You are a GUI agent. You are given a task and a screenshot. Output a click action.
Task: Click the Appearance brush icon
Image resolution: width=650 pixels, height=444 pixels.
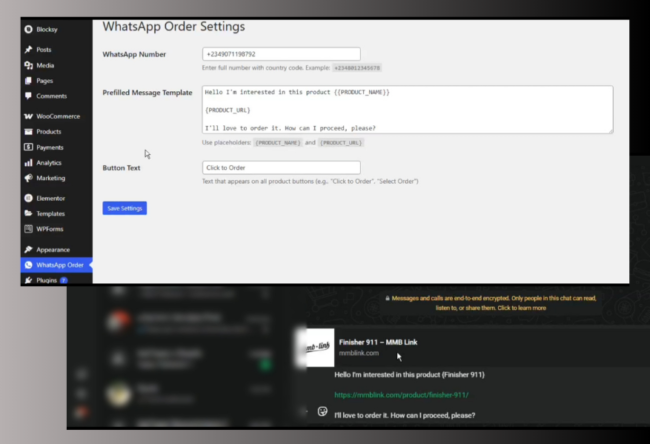tap(28, 250)
